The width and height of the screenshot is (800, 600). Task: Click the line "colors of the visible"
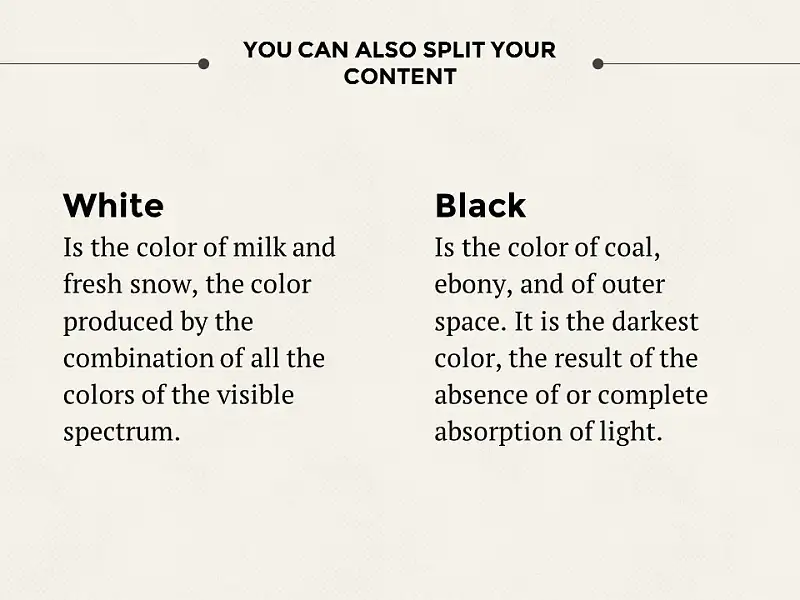click(x=179, y=395)
